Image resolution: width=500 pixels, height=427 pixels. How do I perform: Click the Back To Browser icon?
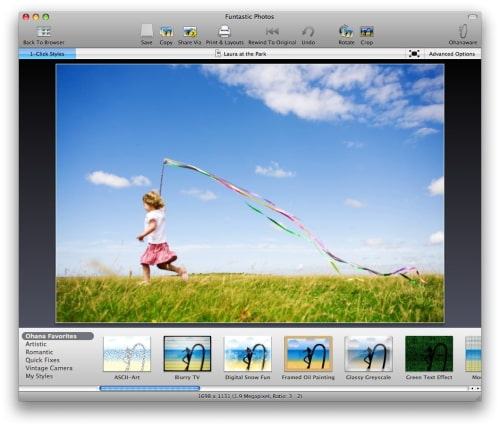coord(44,32)
